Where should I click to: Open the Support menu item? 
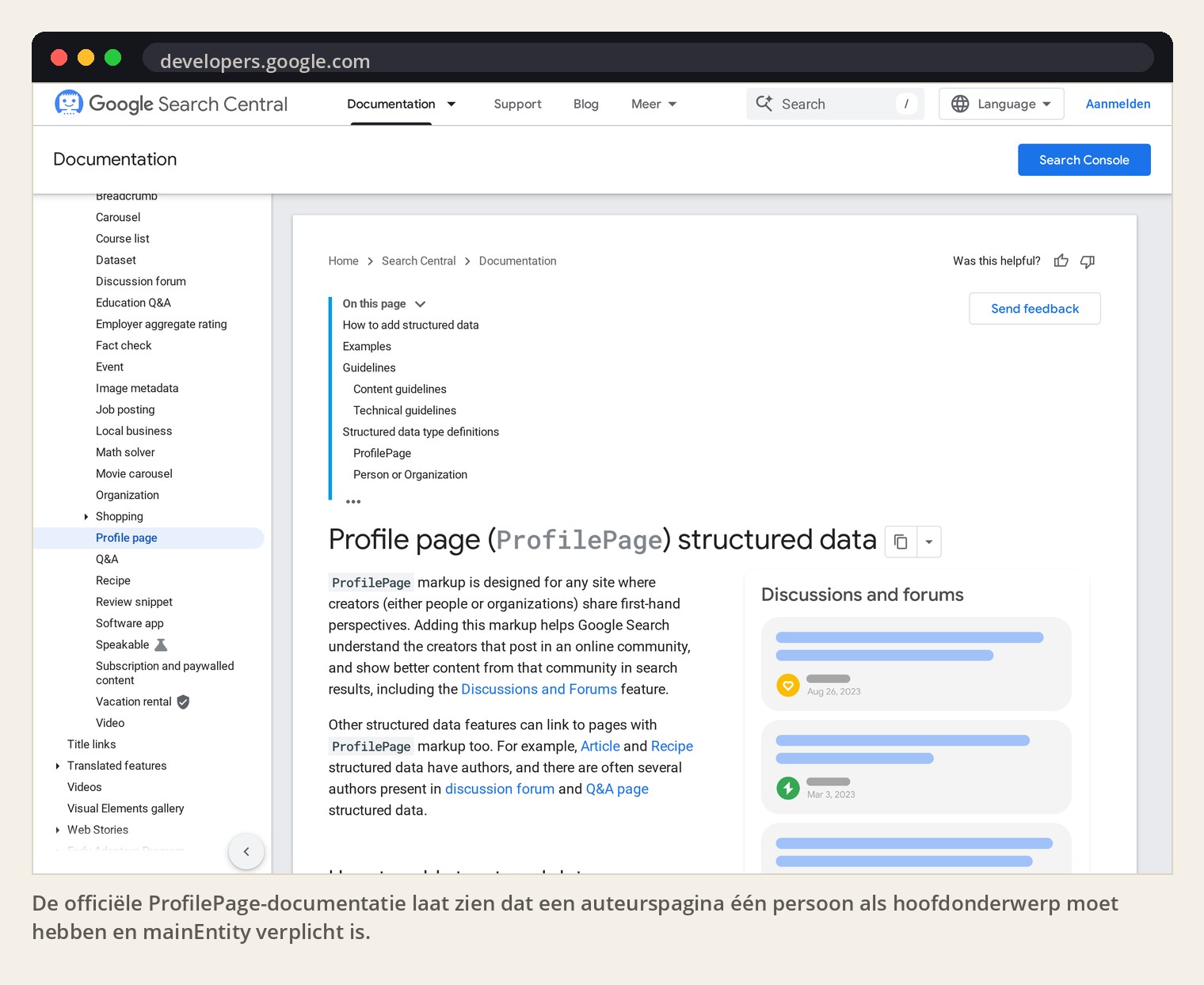517,104
